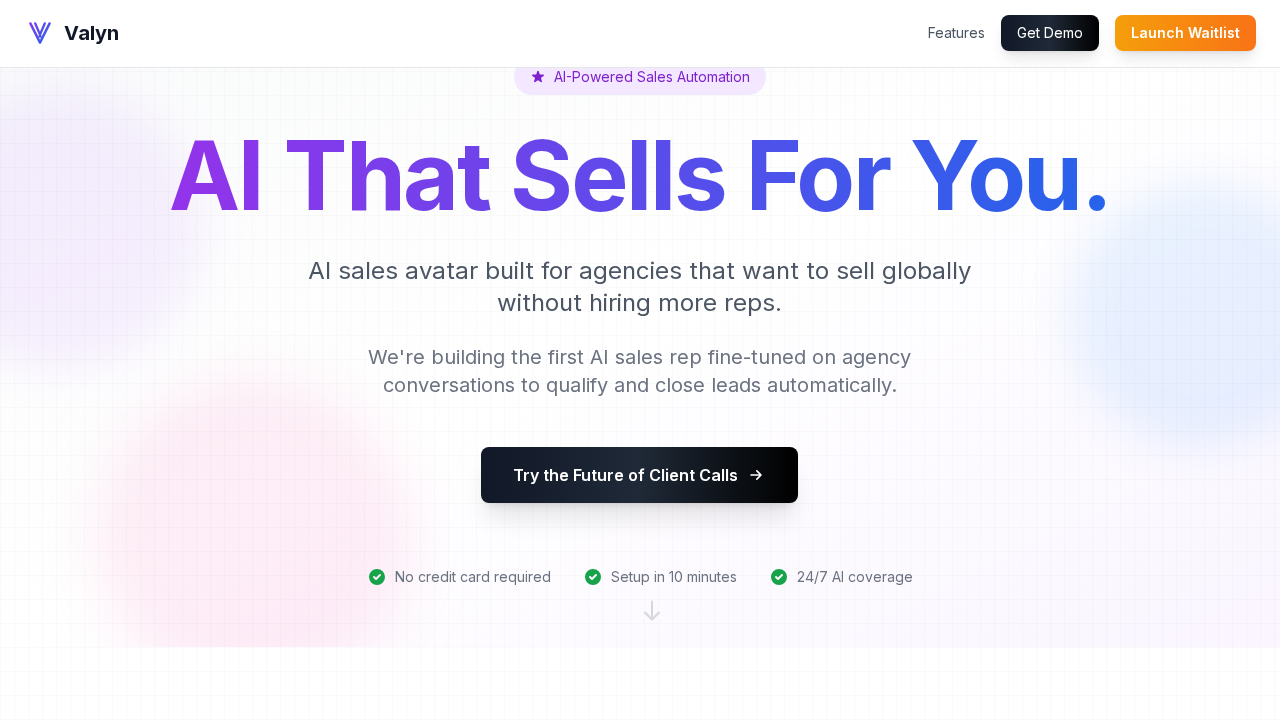Click the Valyn brand name text
The height and width of the screenshot is (720, 1280).
pyautogui.click(x=91, y=33)
